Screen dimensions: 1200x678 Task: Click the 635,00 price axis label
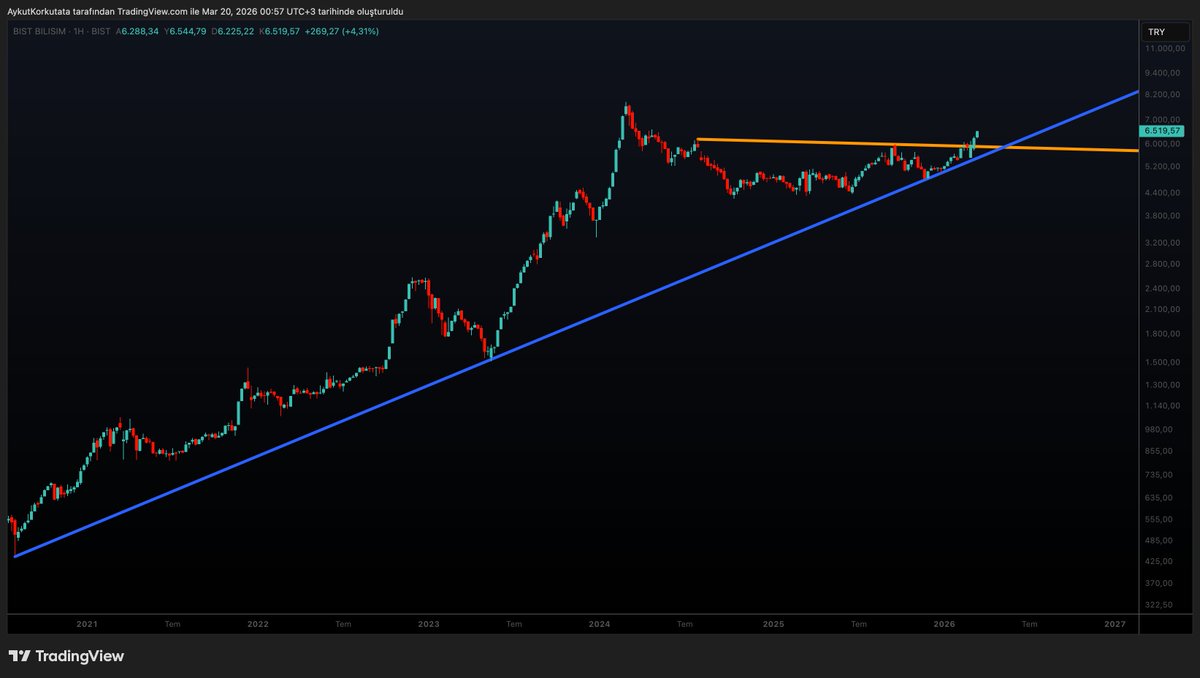point(1160,497)
